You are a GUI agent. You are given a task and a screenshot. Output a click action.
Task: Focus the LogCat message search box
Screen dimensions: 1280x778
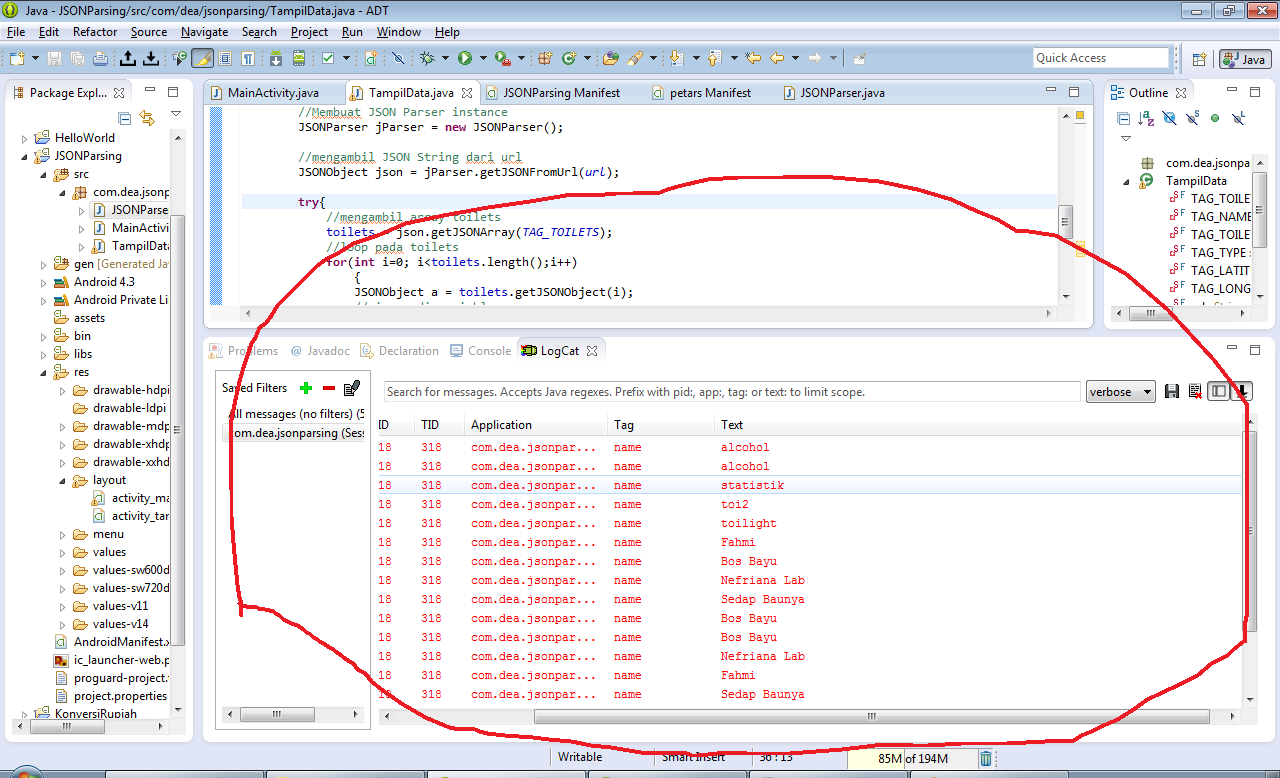pyautogui.click(x=732, y=392)
